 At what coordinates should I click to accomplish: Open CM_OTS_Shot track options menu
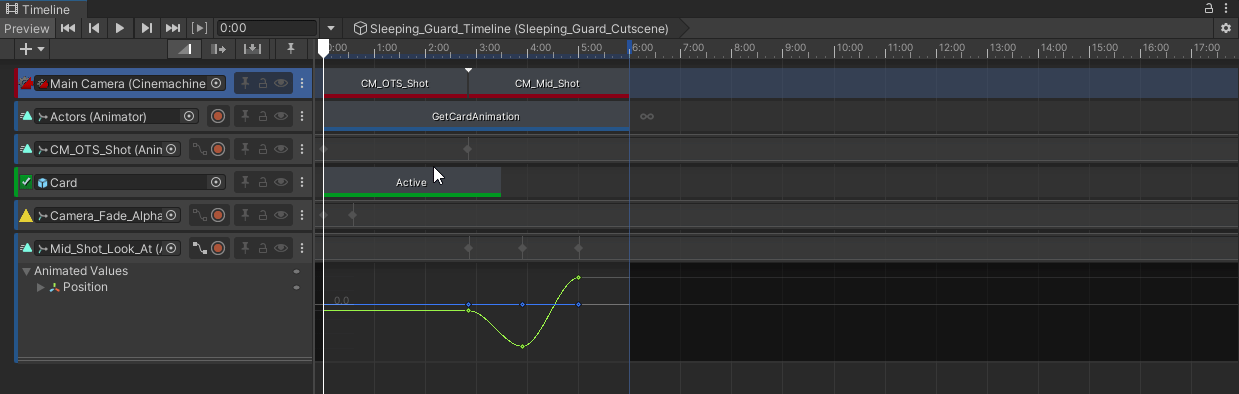tap(302, 150)
